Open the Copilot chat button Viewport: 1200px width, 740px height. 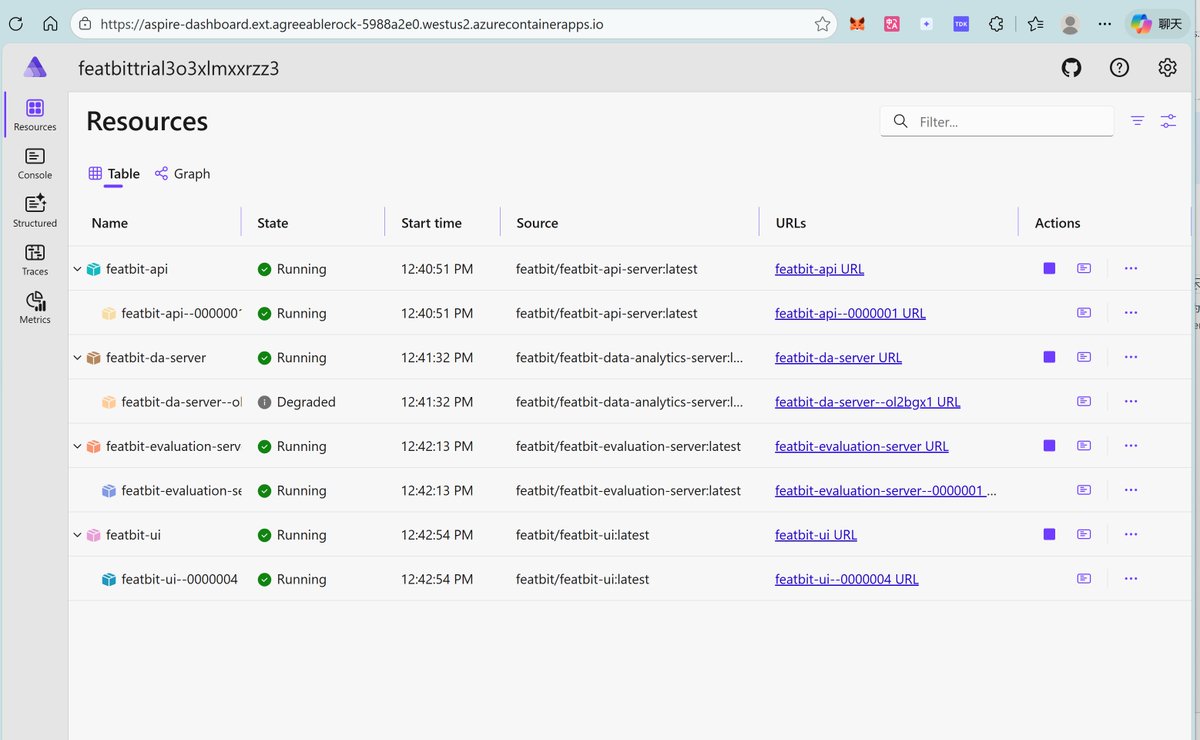pyautogui.click(x=1157, y=23)
